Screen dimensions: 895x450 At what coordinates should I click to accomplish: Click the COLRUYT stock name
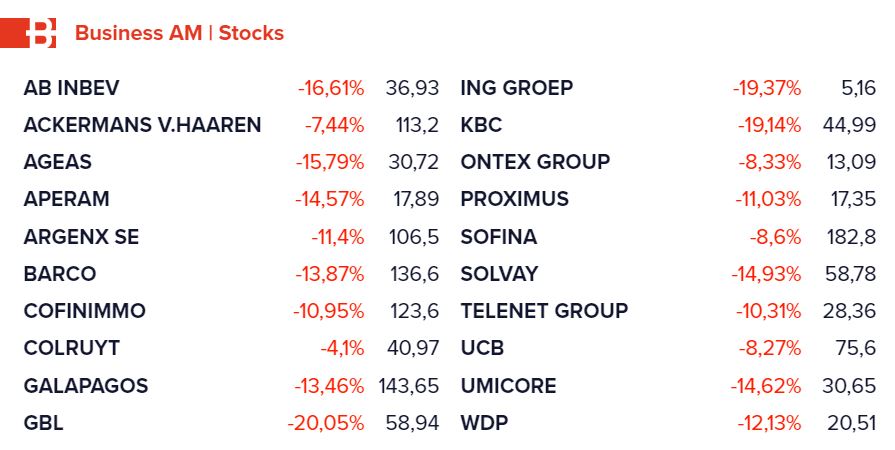(71, 349)
